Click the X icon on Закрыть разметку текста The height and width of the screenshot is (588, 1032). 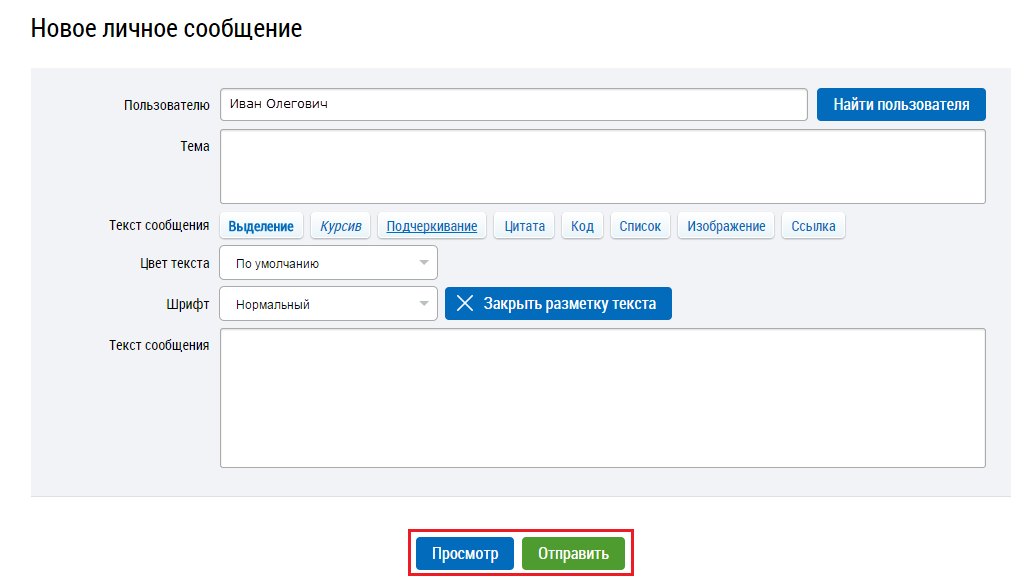pos(465,304)
